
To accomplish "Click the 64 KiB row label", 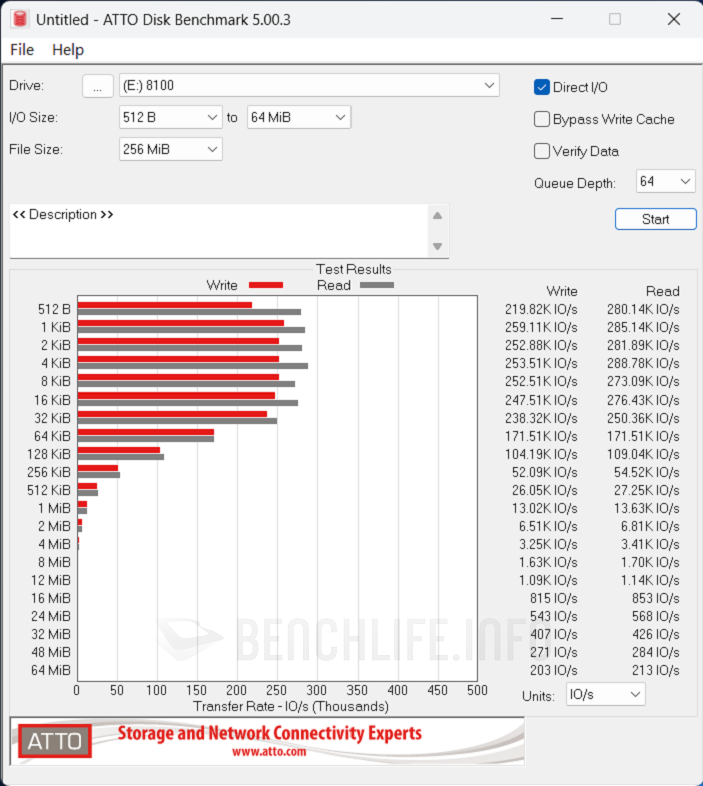I will tap(52, 436).
